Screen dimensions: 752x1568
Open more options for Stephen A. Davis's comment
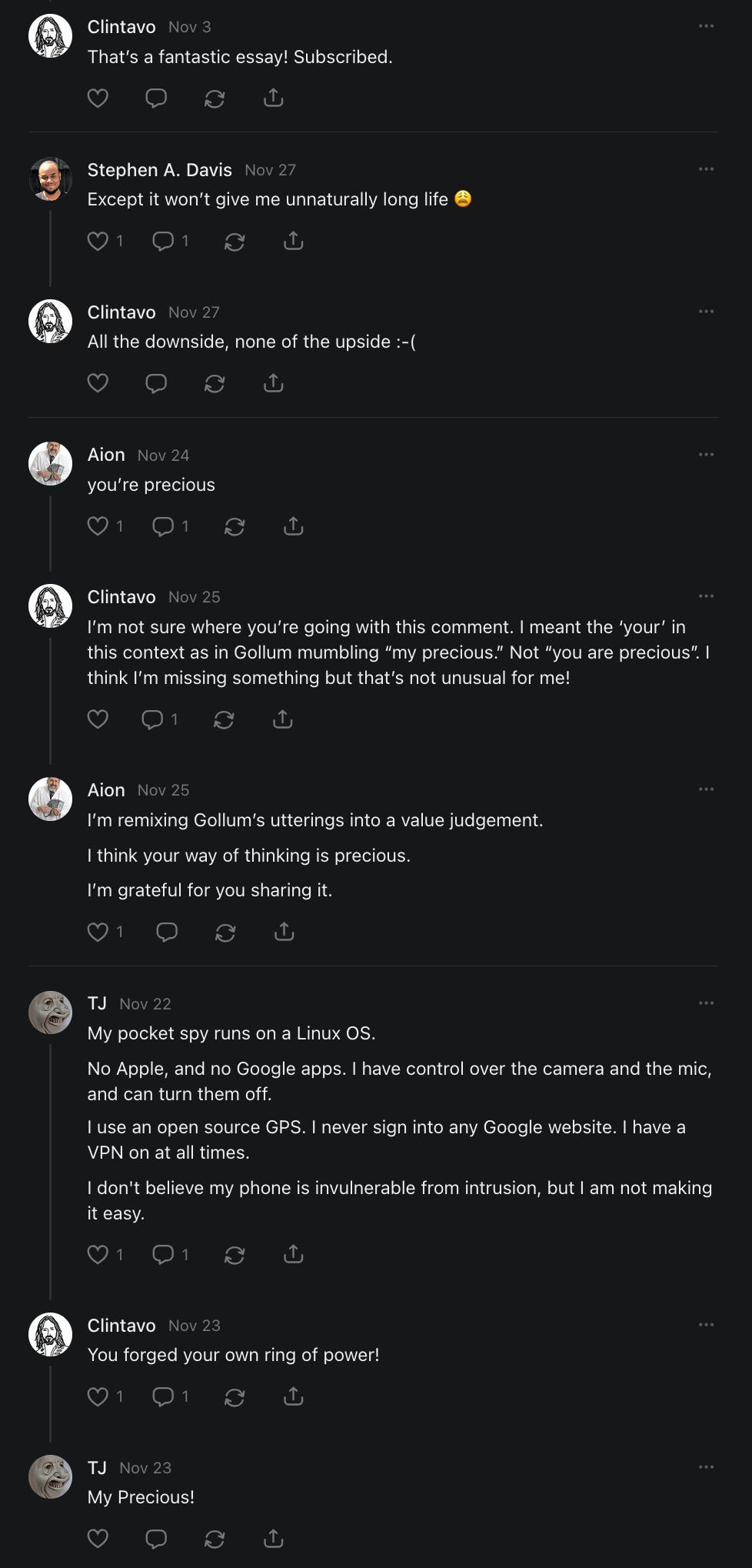click(706, 169)
